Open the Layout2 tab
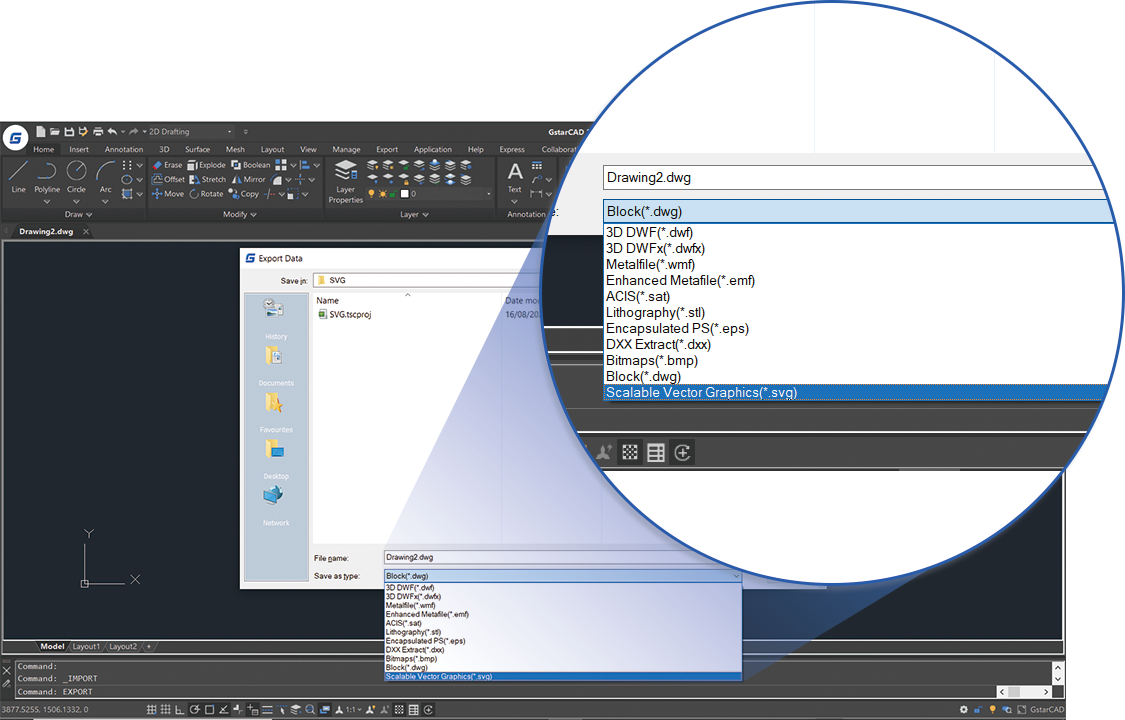 coord(123,646)
